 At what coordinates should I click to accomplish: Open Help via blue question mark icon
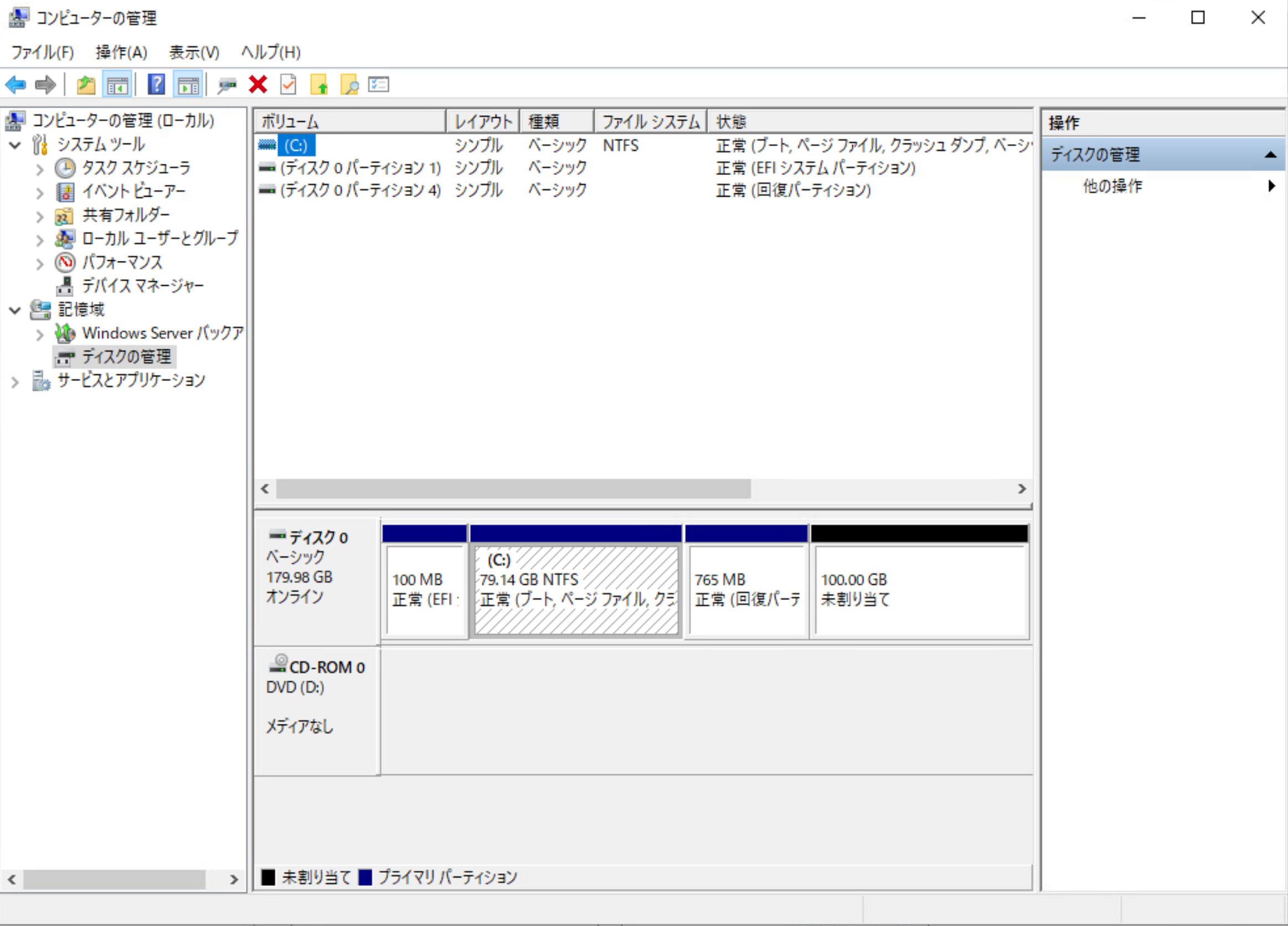(156, 85)
